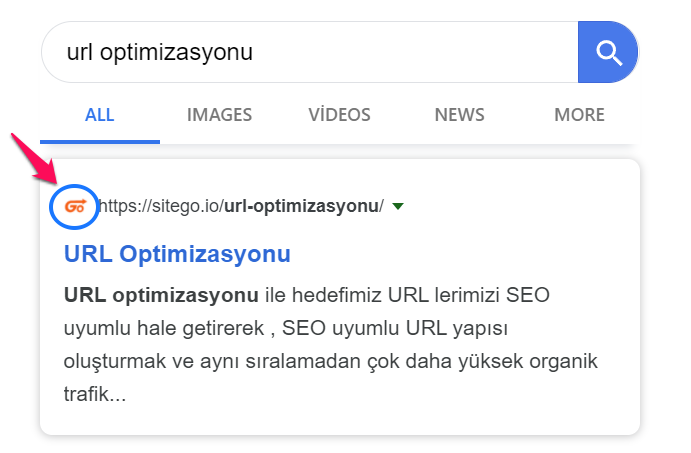Click the blue underline beneath ALL
This screenshot has height=453, width=691.
(x=100, y=141)
